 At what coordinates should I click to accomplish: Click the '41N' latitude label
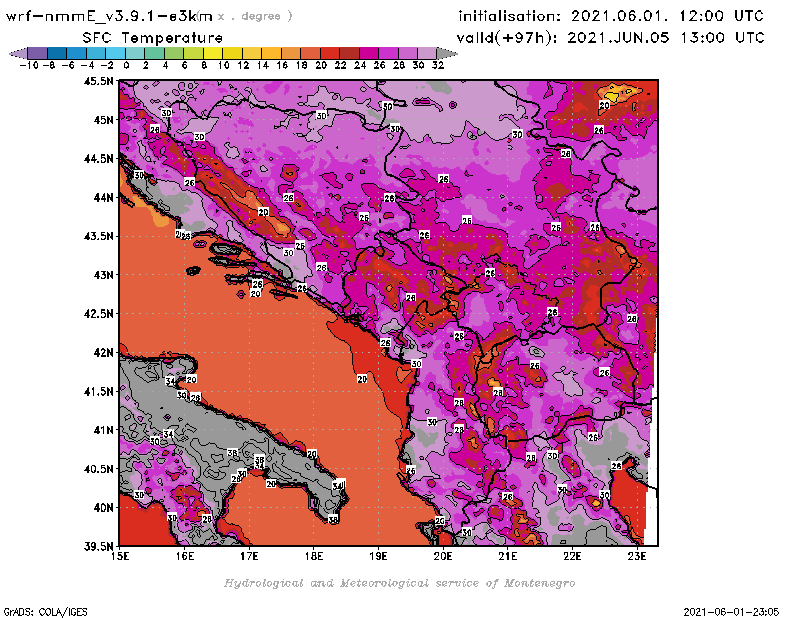coord(103,430)
